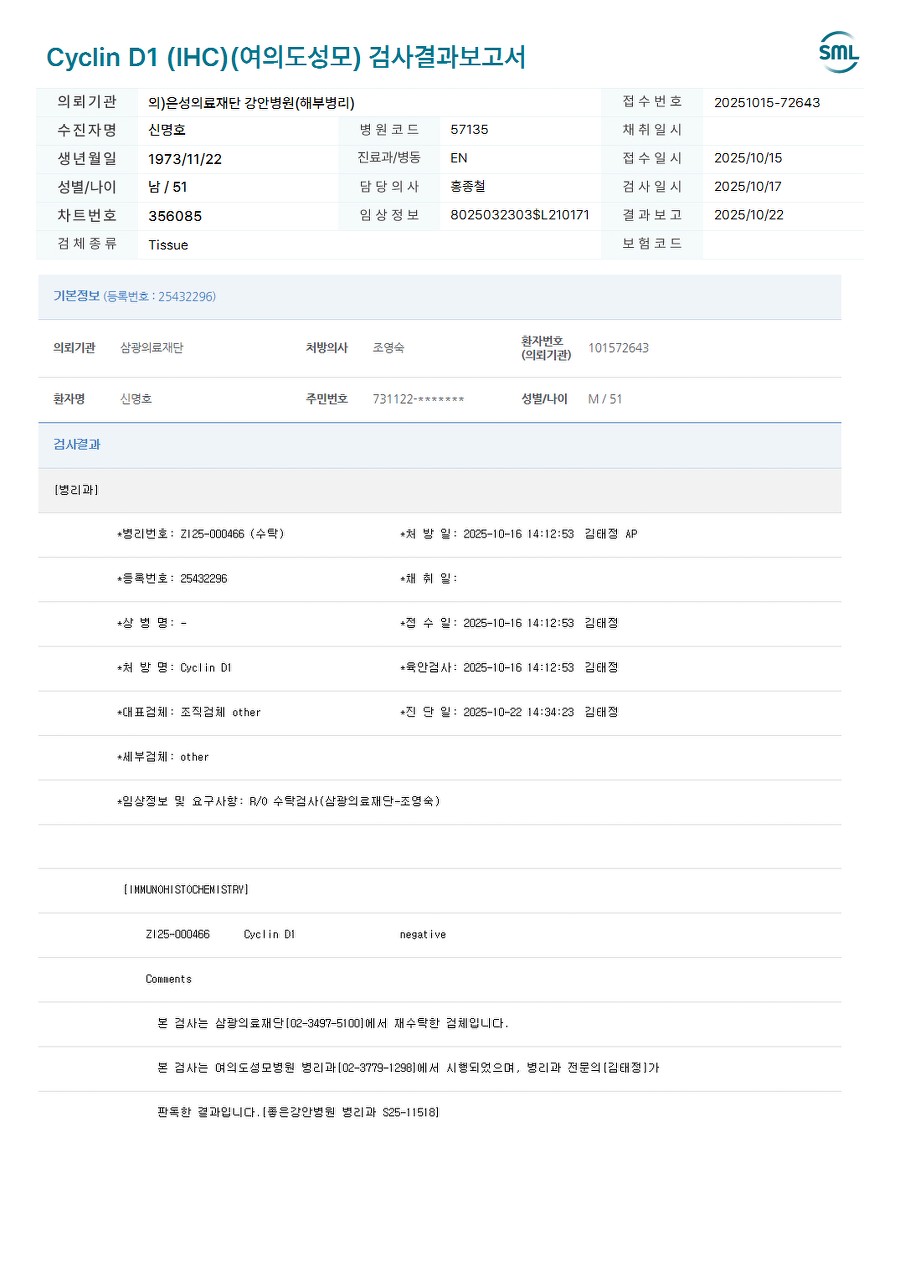Select the disease name line 상 병 명
Screen dimensions: 900x1271
pos(151,623)
